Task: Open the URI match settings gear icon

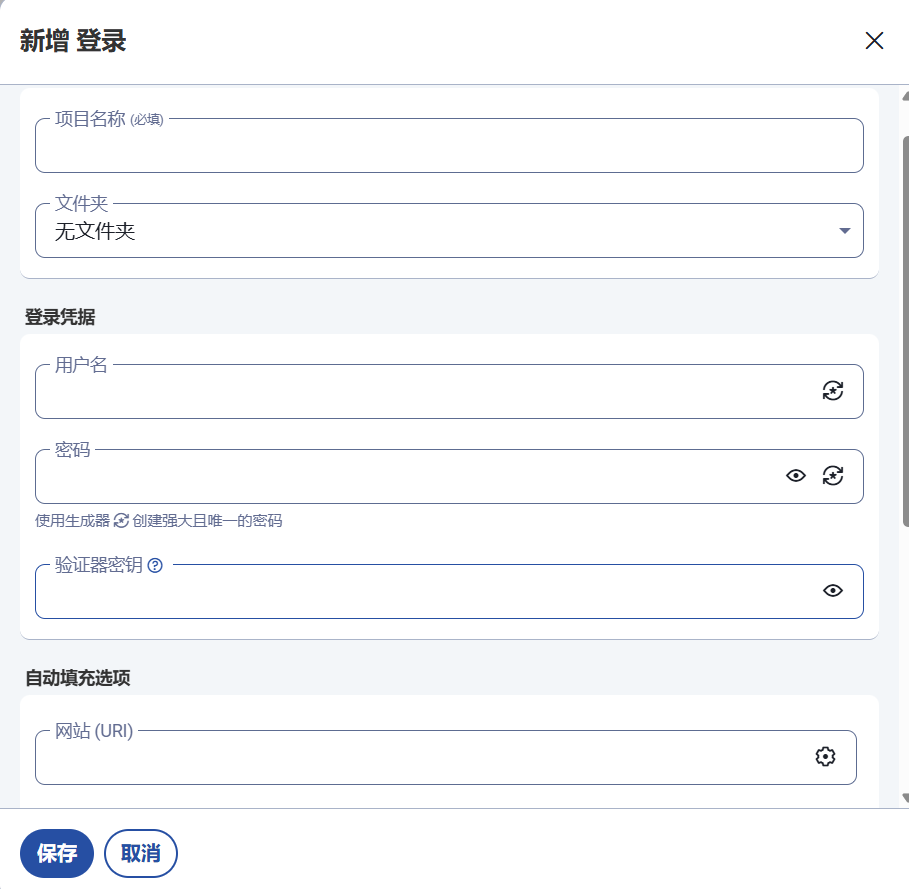Action: click(x=825, y=757)
